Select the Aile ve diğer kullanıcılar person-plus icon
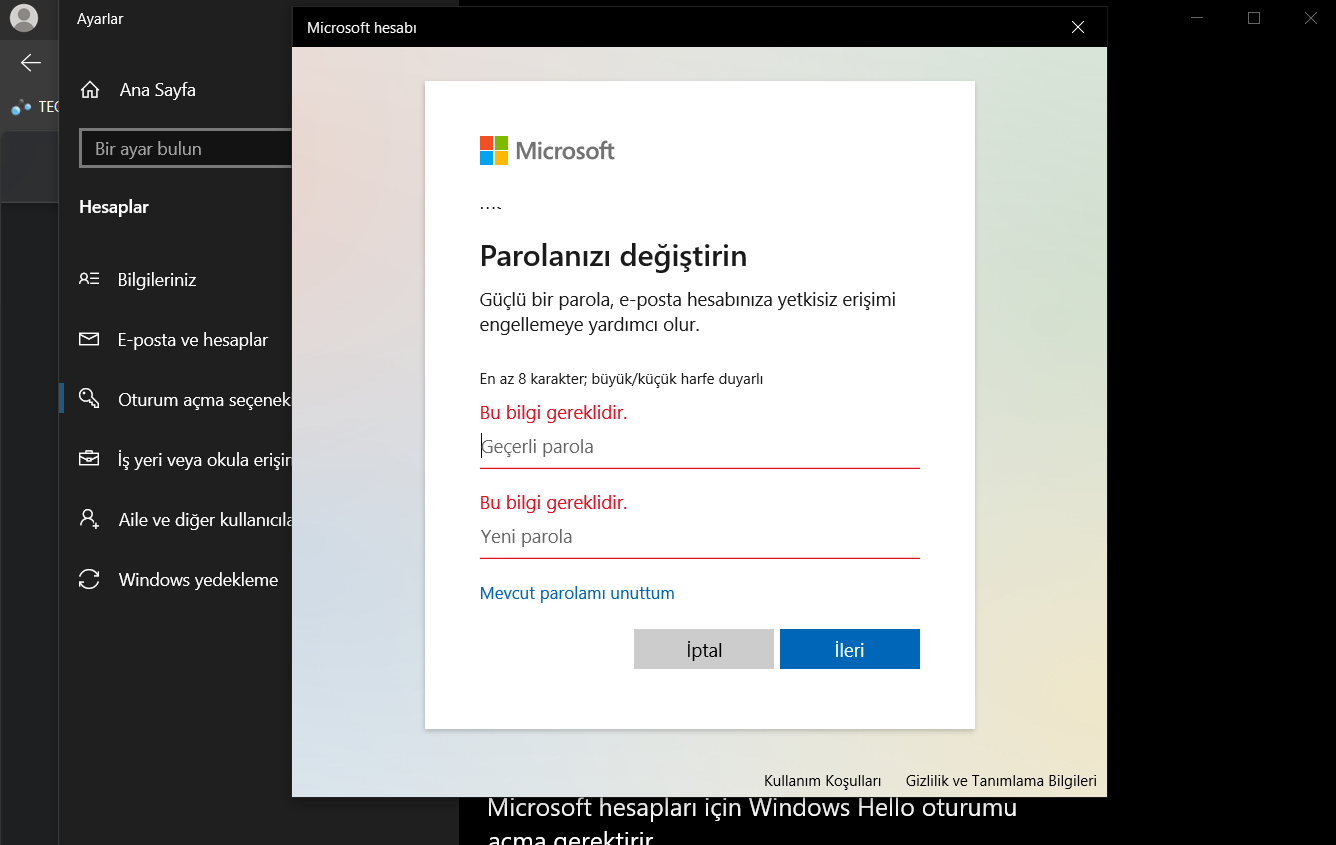This screenshot has width=1336, height=845. click(x=89, y=520)
